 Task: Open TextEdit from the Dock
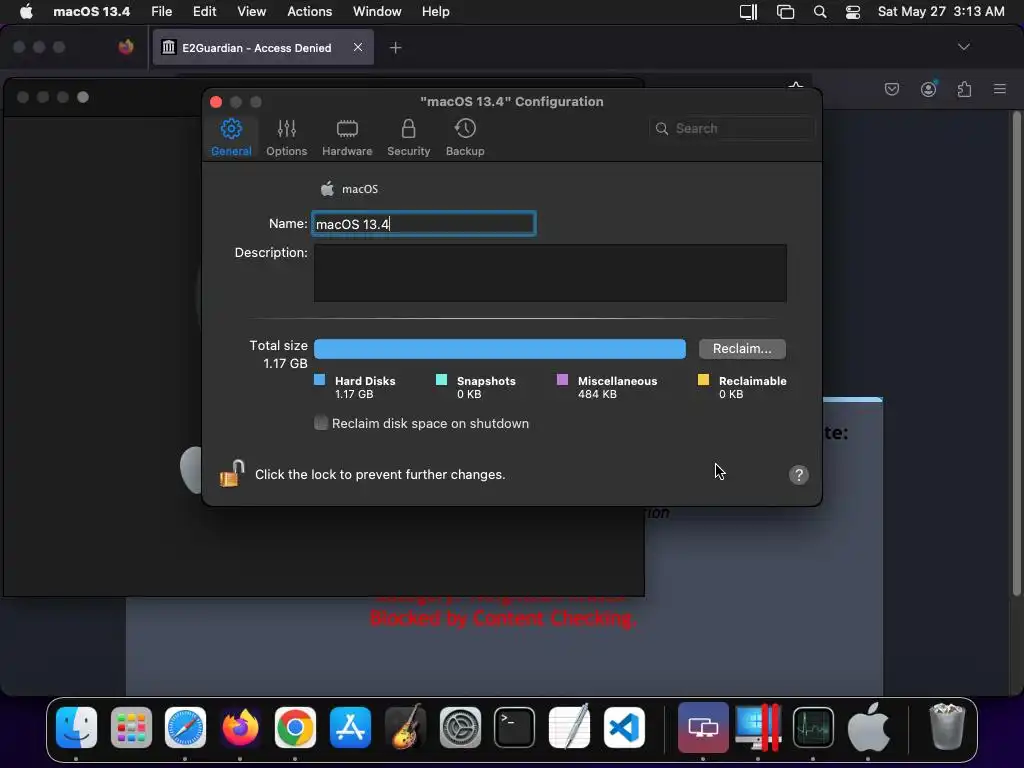click(x=569, y=728)
